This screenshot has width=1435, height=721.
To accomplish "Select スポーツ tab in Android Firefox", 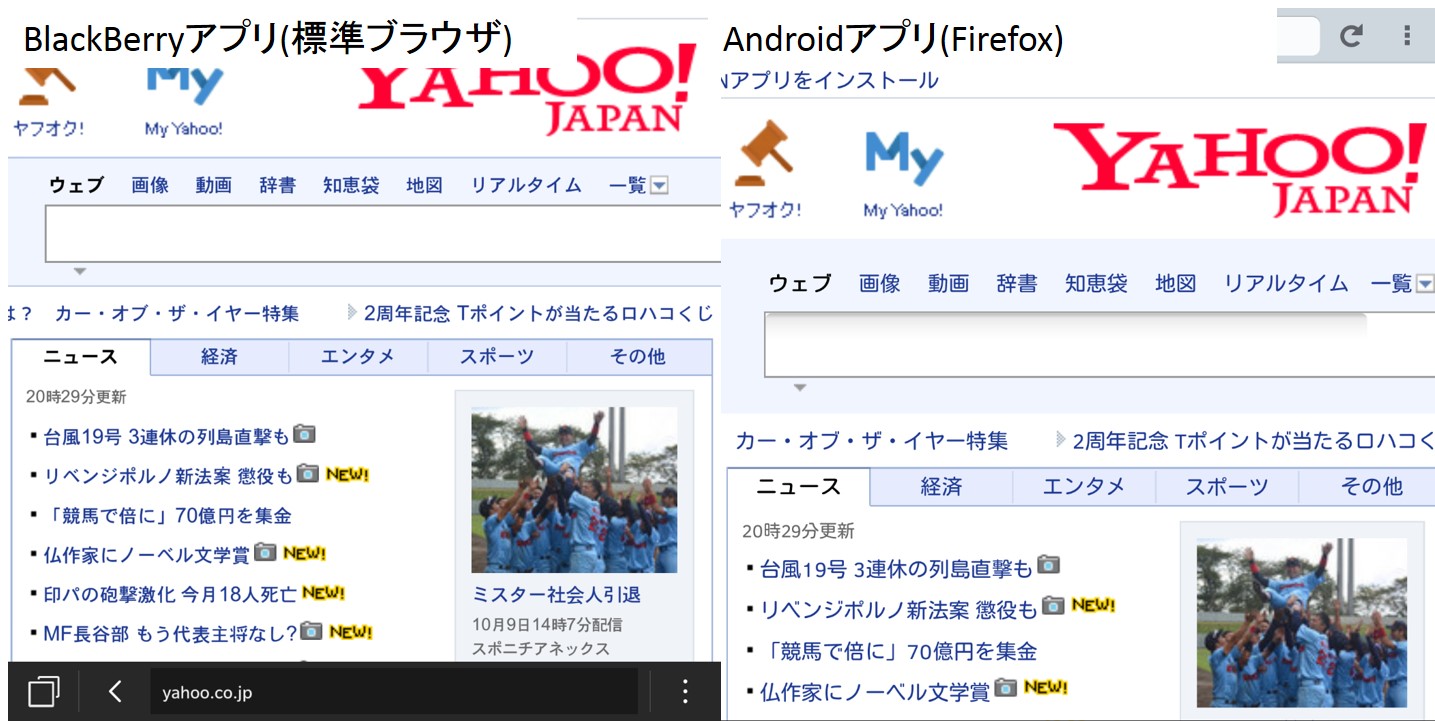I will [x=1227, y=487].
